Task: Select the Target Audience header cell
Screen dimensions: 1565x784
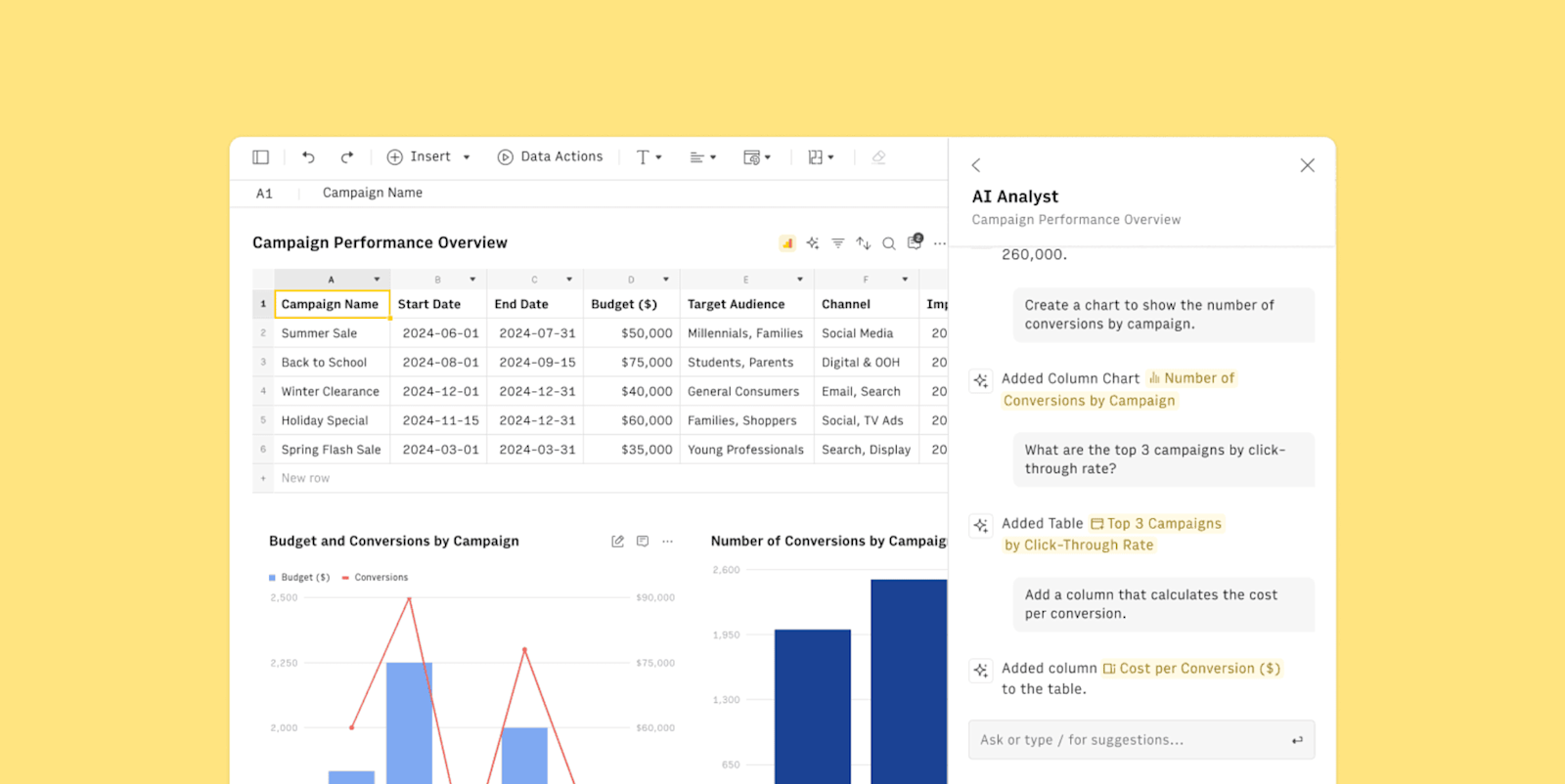Action: tap(747, 305)
